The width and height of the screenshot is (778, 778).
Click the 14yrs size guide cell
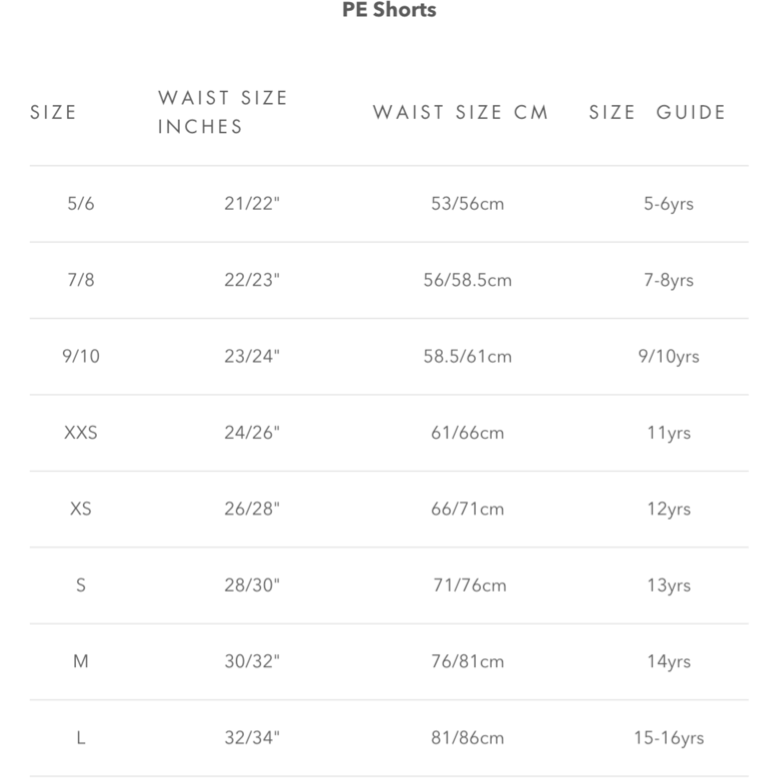669,662
